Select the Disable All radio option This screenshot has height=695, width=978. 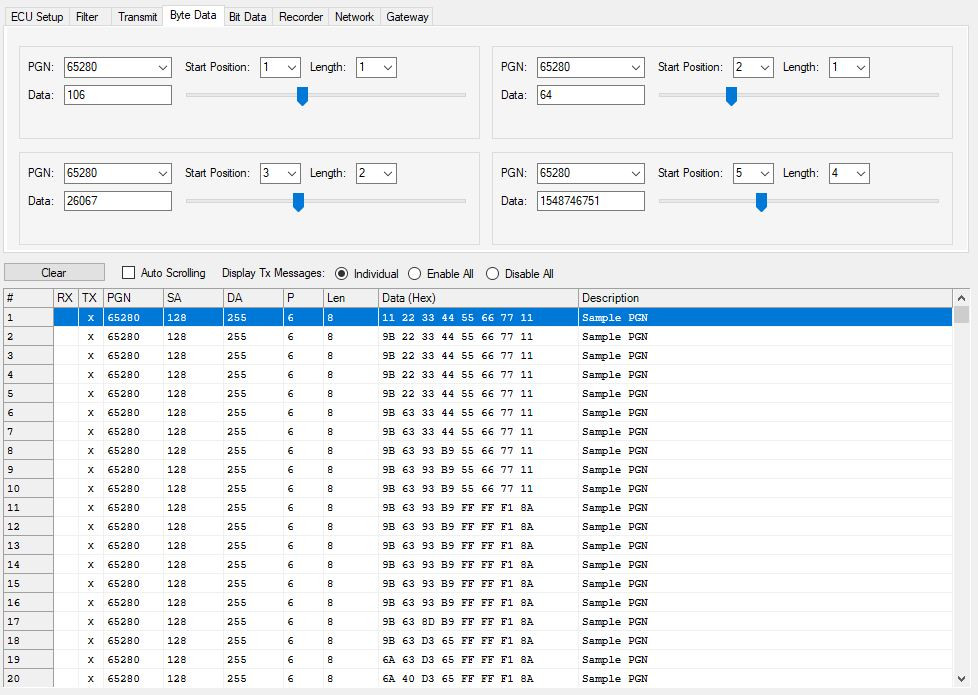[492, 274]
